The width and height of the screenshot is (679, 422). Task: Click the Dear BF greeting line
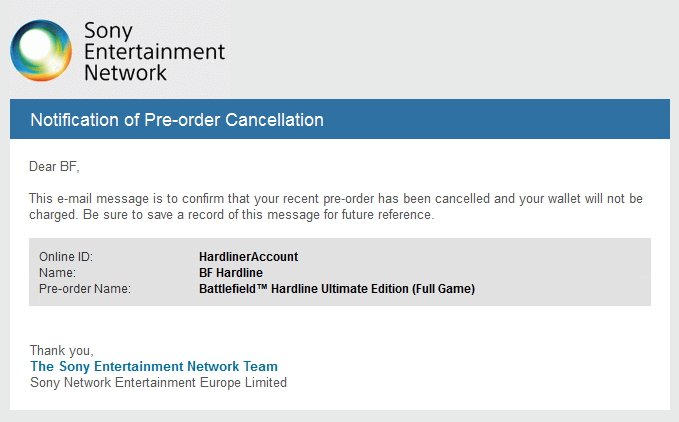point(54,167)
